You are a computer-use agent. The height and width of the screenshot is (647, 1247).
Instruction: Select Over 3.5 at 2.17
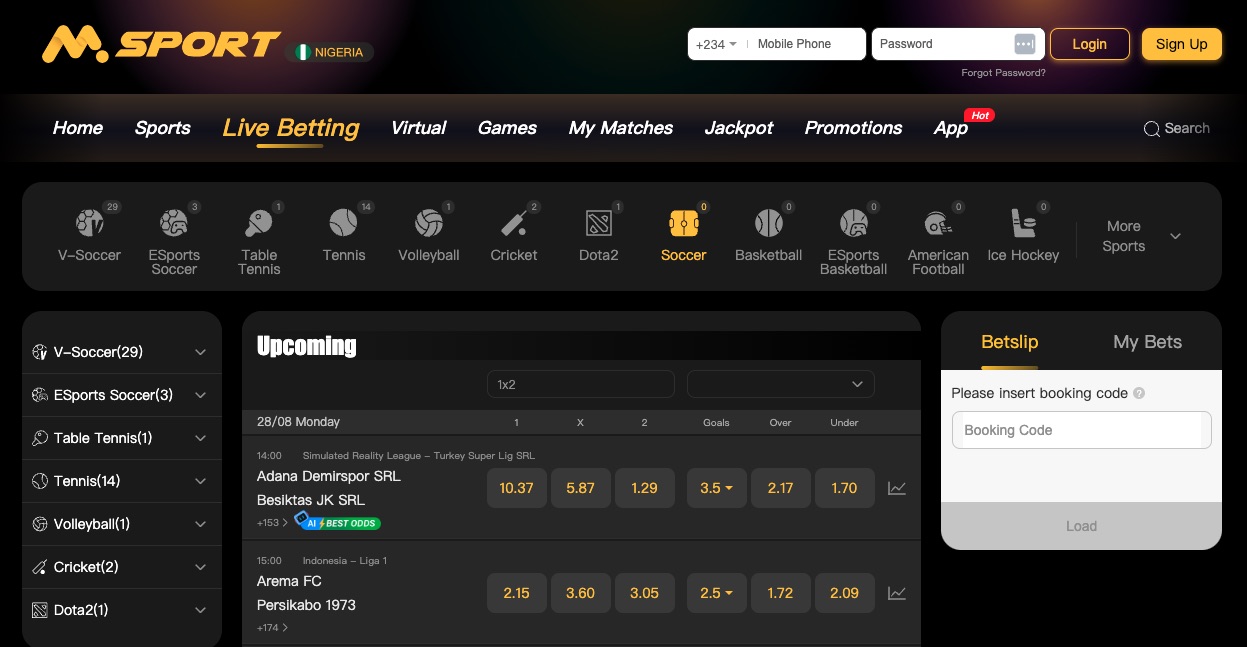(x=780, y=488)
